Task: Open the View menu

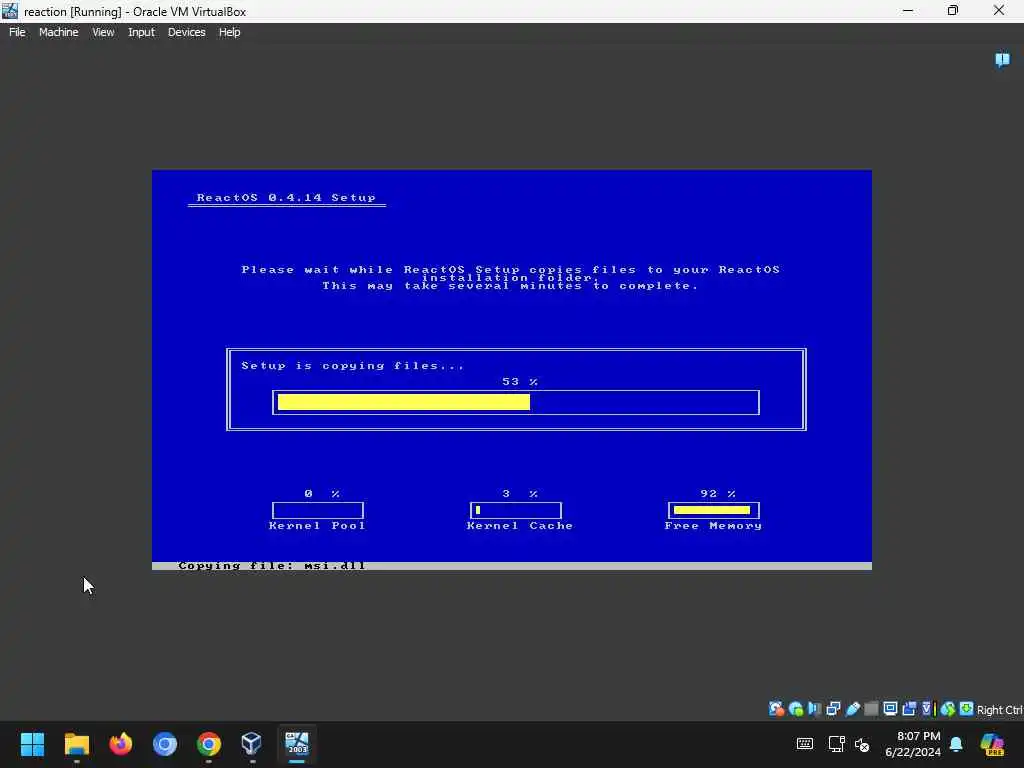Action: [x=103, y=32]
